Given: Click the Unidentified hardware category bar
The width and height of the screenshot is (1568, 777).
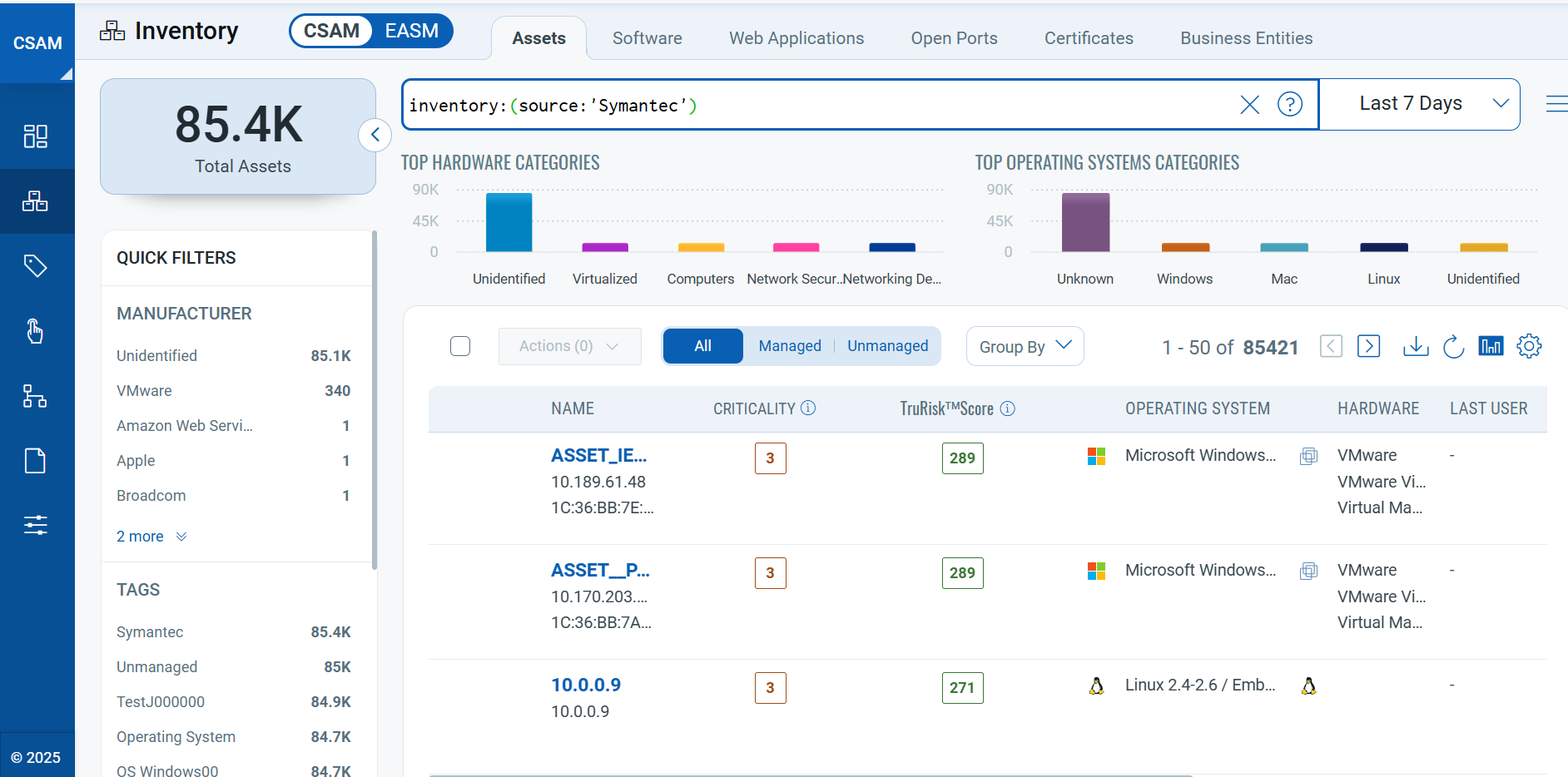Looking at the screenshot, I should 509,222.
